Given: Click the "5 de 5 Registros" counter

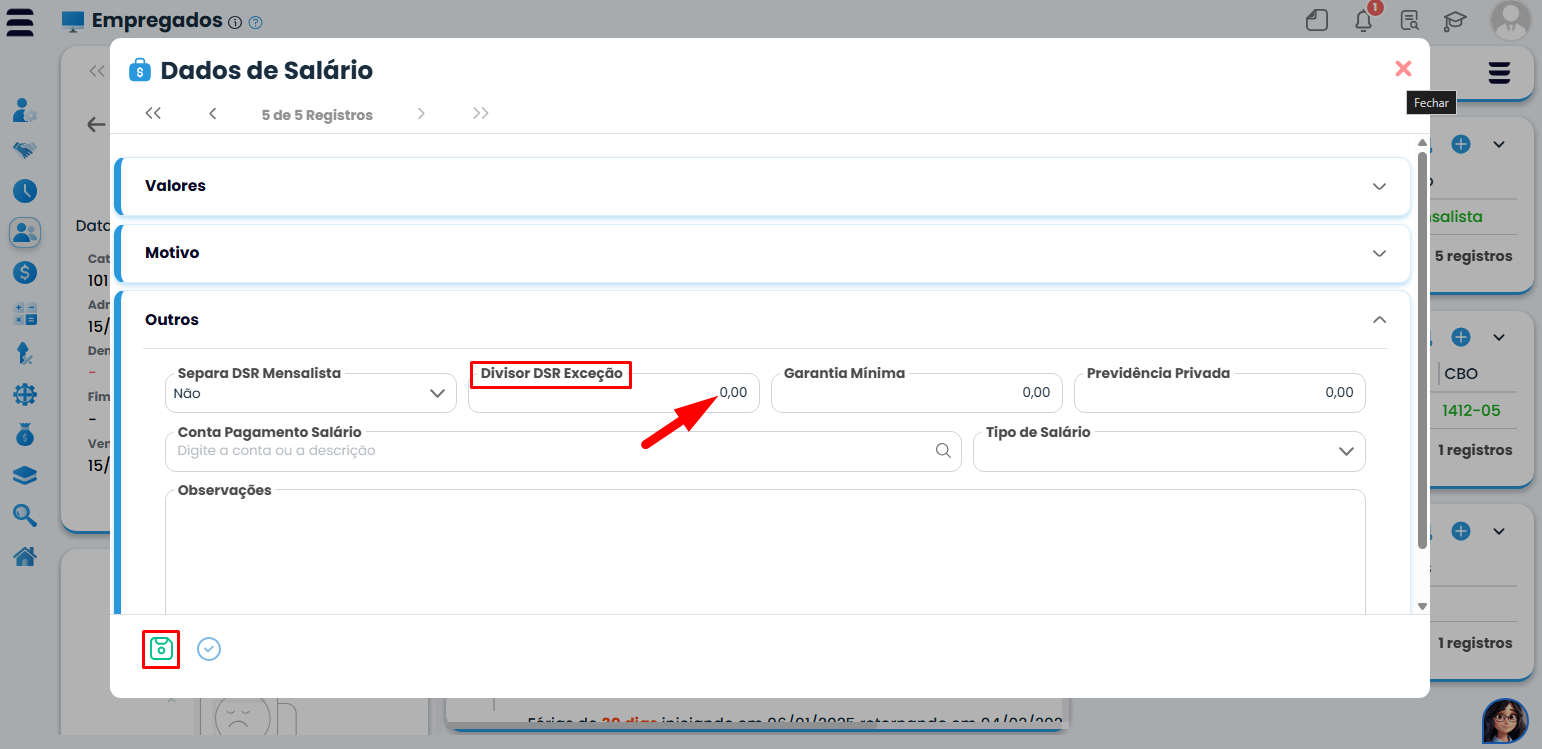Looking at the screenshot, I should (317, 115).
